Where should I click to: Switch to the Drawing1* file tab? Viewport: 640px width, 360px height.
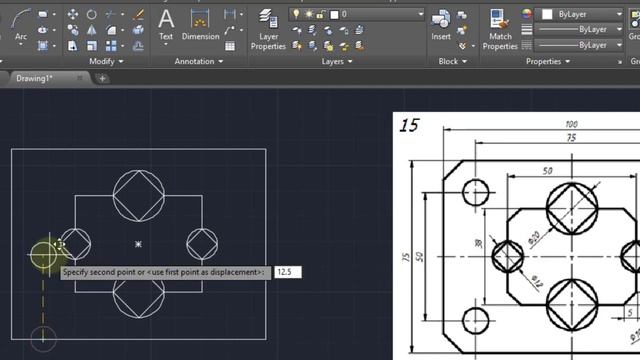34,78
